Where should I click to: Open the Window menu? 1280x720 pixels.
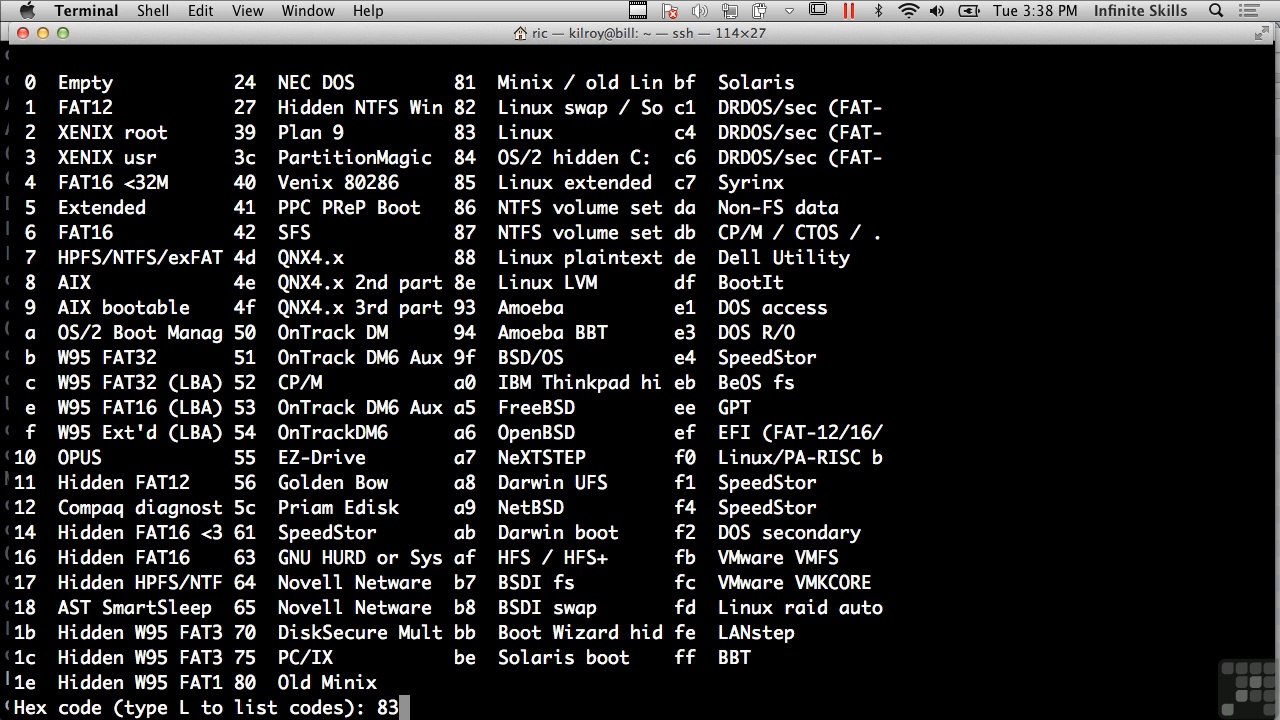pyautogui.click(x=308, y=11)
